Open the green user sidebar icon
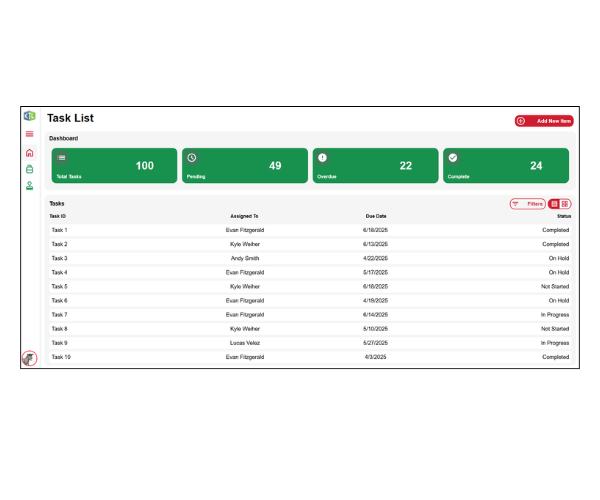The height and width of the screenshot is (500, 600). [x=29, y=186]
